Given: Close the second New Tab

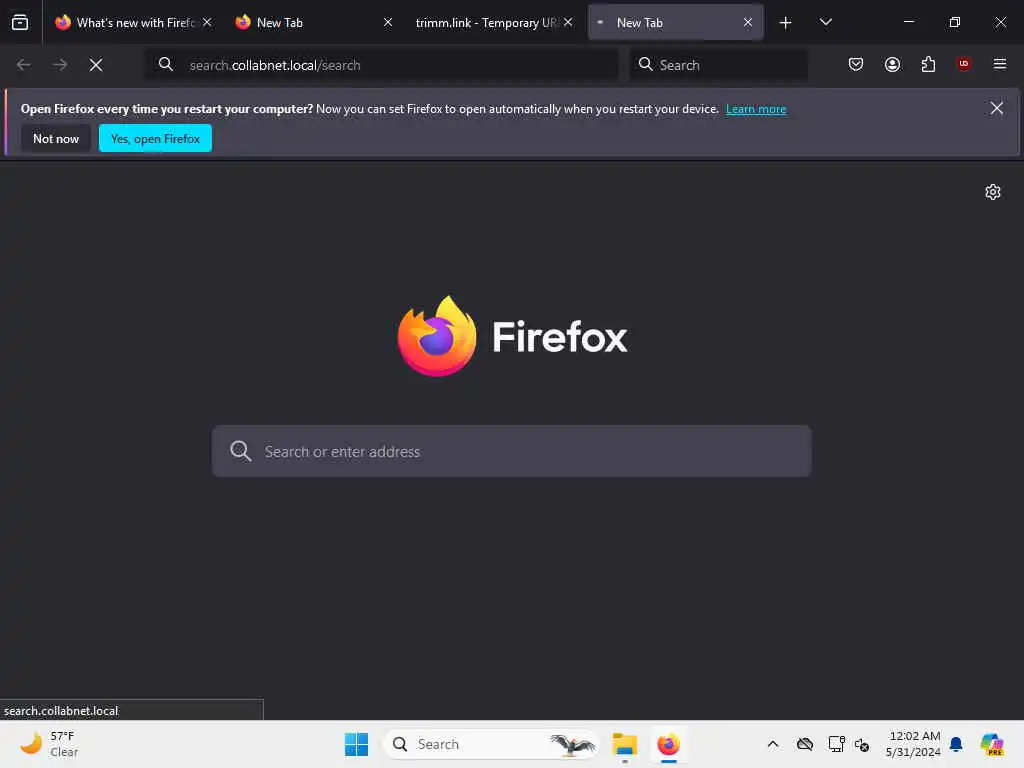Looking at the screenshot, I should (388, 22).
